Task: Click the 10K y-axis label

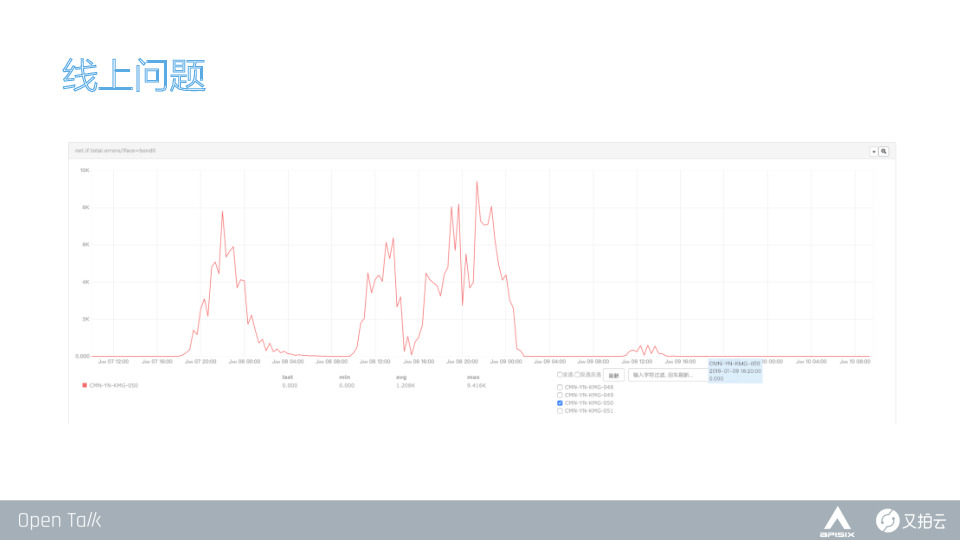Action: pyautogui.click(x=84, y=170)
